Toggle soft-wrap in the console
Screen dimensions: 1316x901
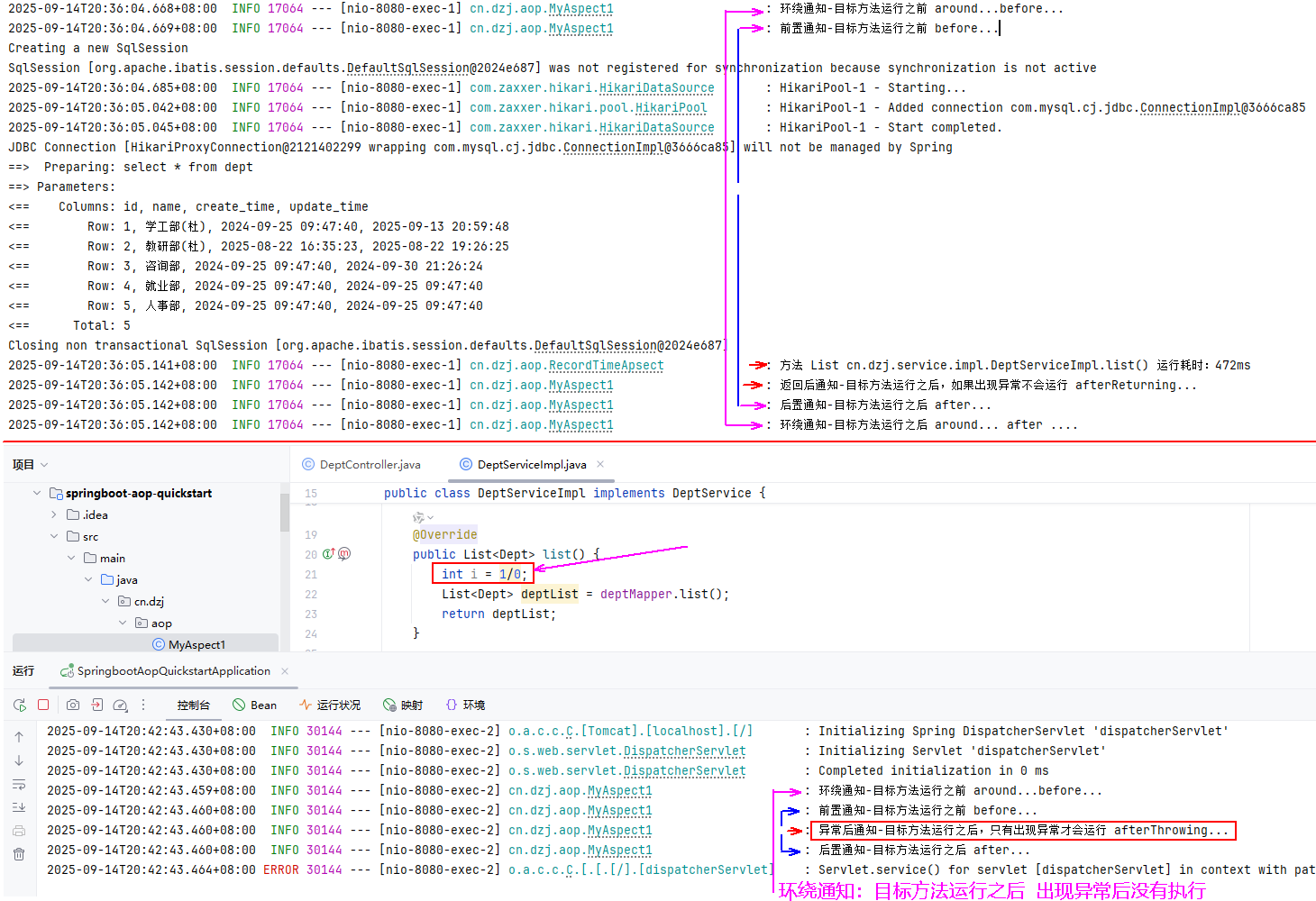coord(19,784)
